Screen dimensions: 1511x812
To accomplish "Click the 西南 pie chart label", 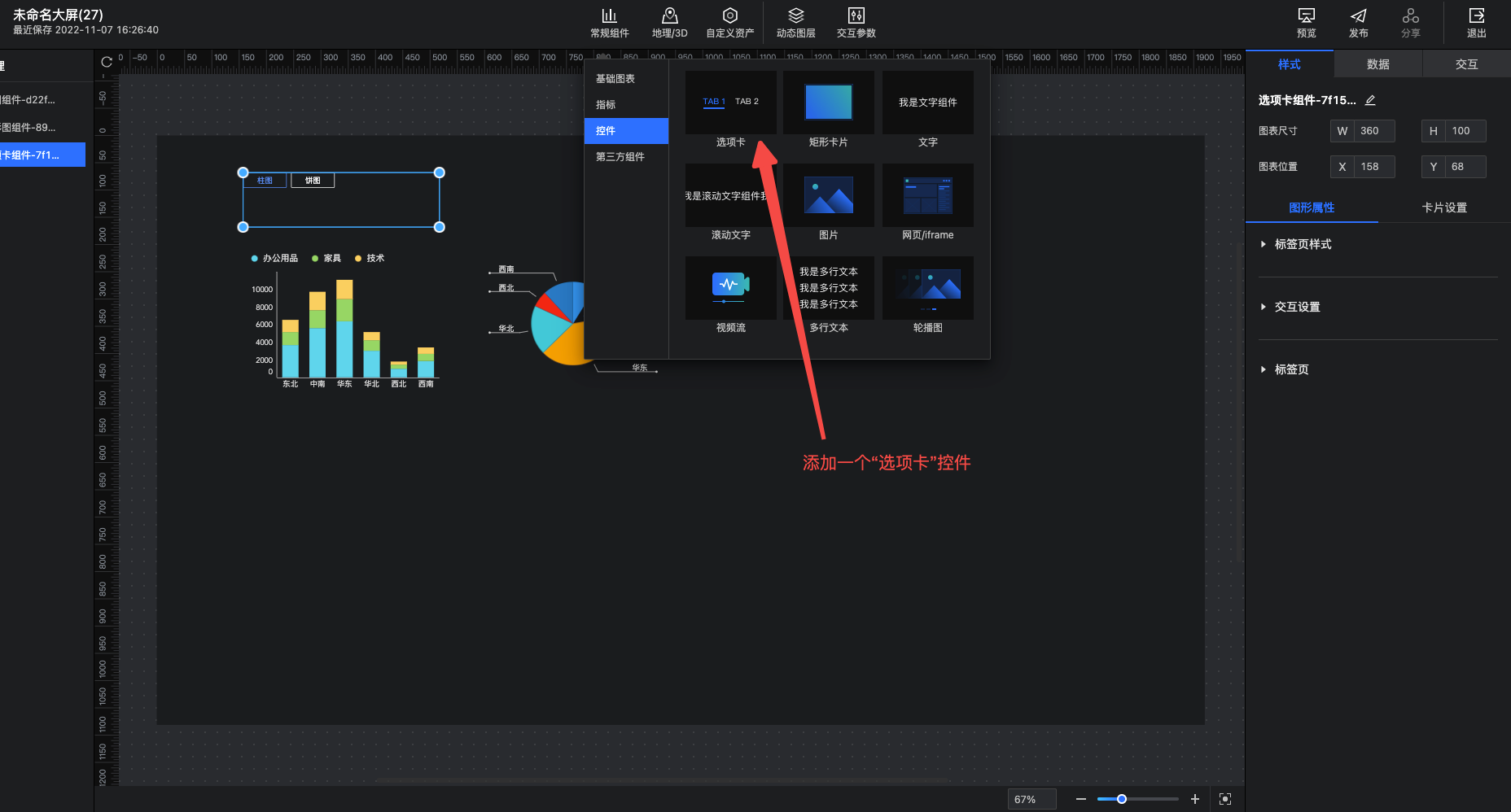I will 506,269.
